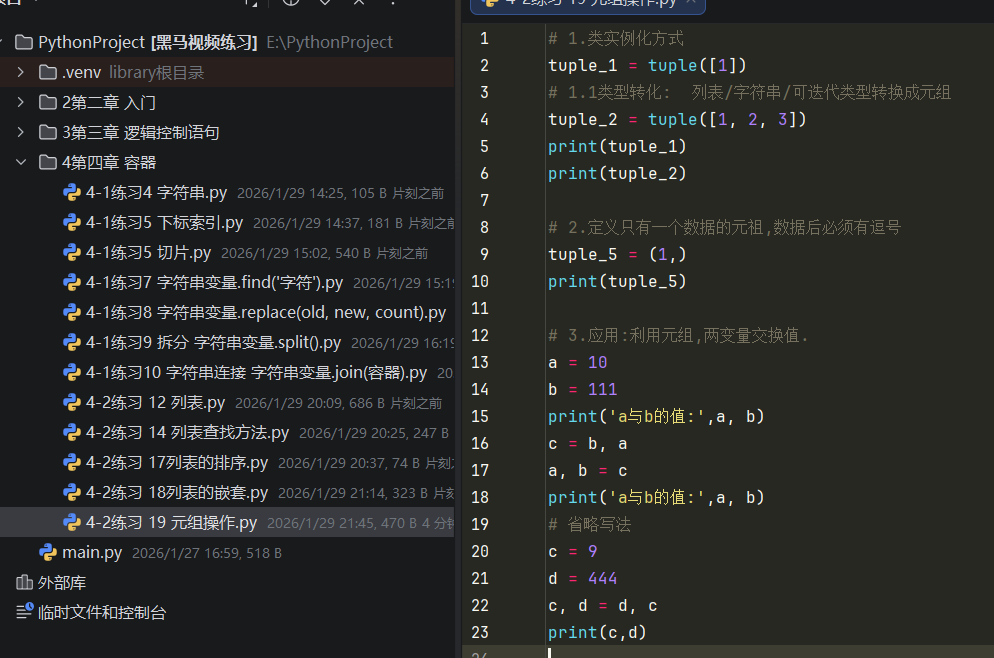The width and height of the screenshot is (994, 658).
Task: Open file 4-1练习9 拆分 字符串变量.split().py
Action: click(214, 342)
